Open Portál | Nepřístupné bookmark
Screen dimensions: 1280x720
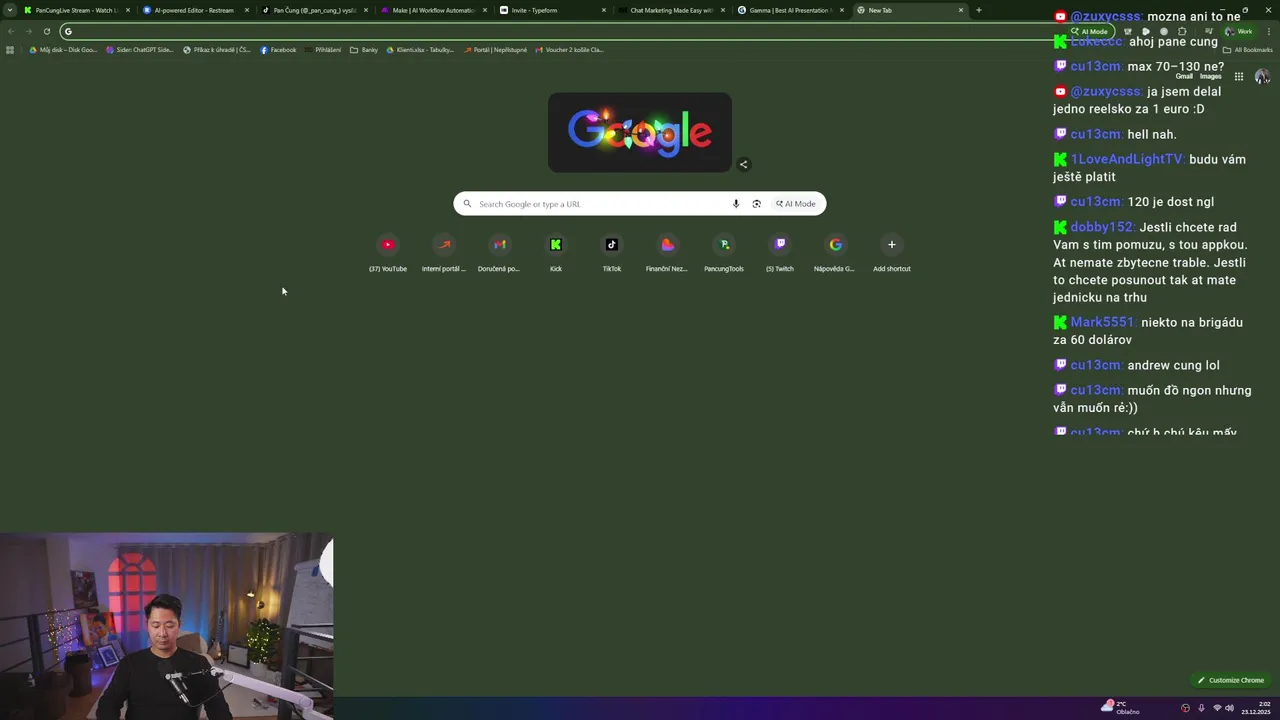[x=495, y=49]
